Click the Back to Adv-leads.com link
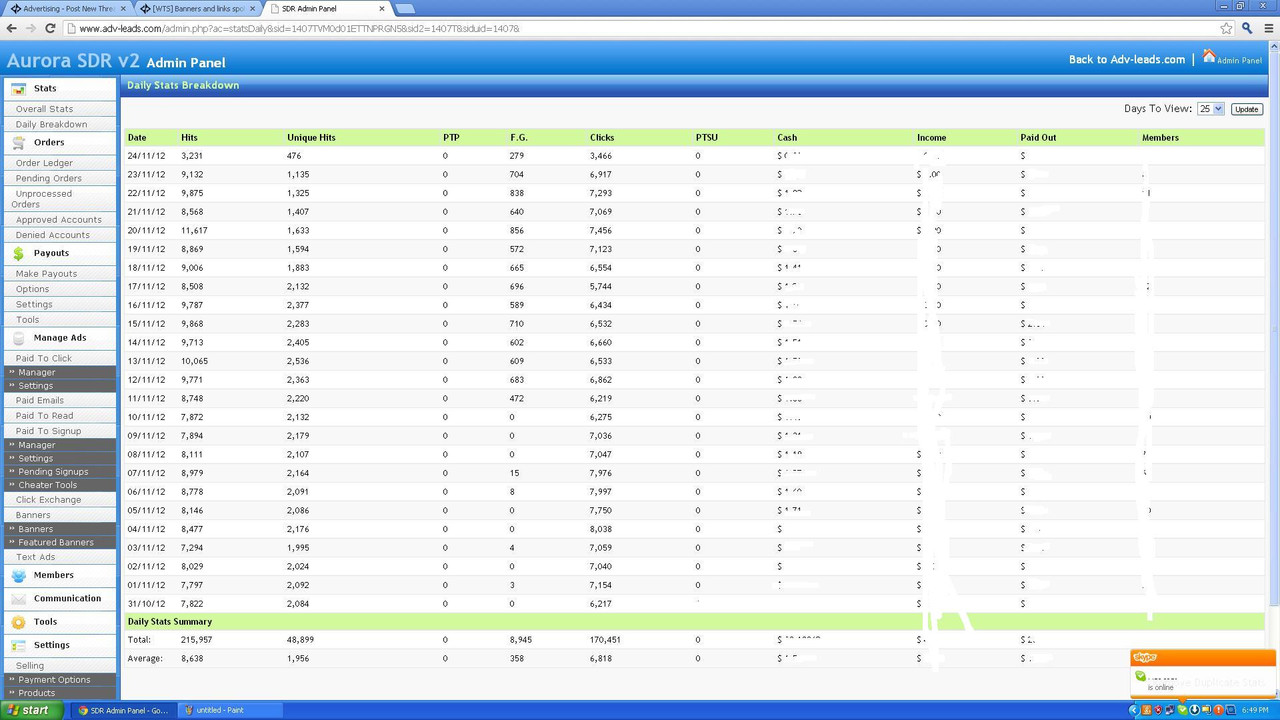This screenshot has width=1280, height=720. click(1127, 60)
